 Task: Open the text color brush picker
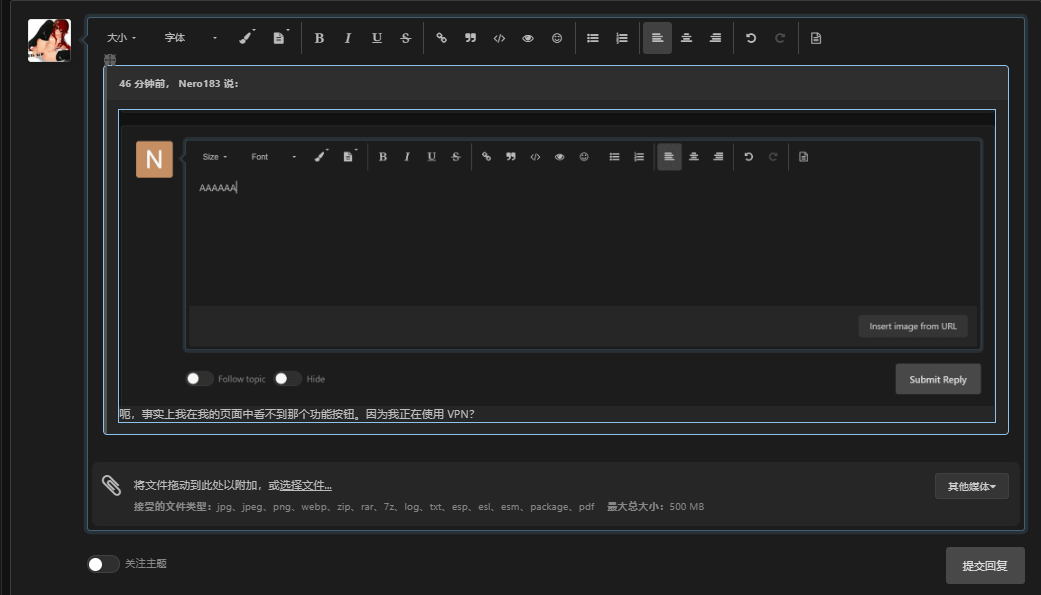click(x=247, y=38)
